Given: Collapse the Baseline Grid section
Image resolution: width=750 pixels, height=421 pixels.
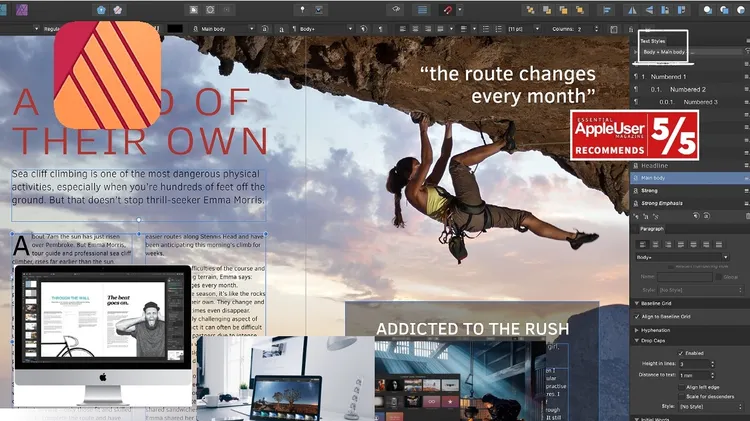Looking at the screenshot, I should pyautogui.click(x=637, y=303).
